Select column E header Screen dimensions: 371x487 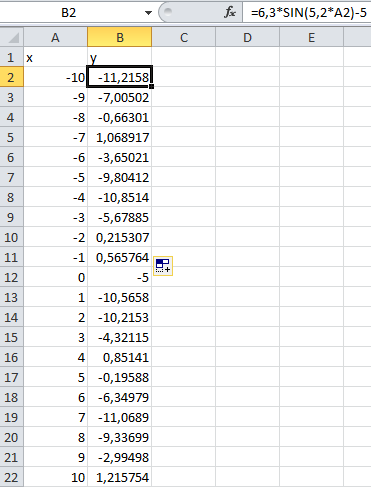311,37
